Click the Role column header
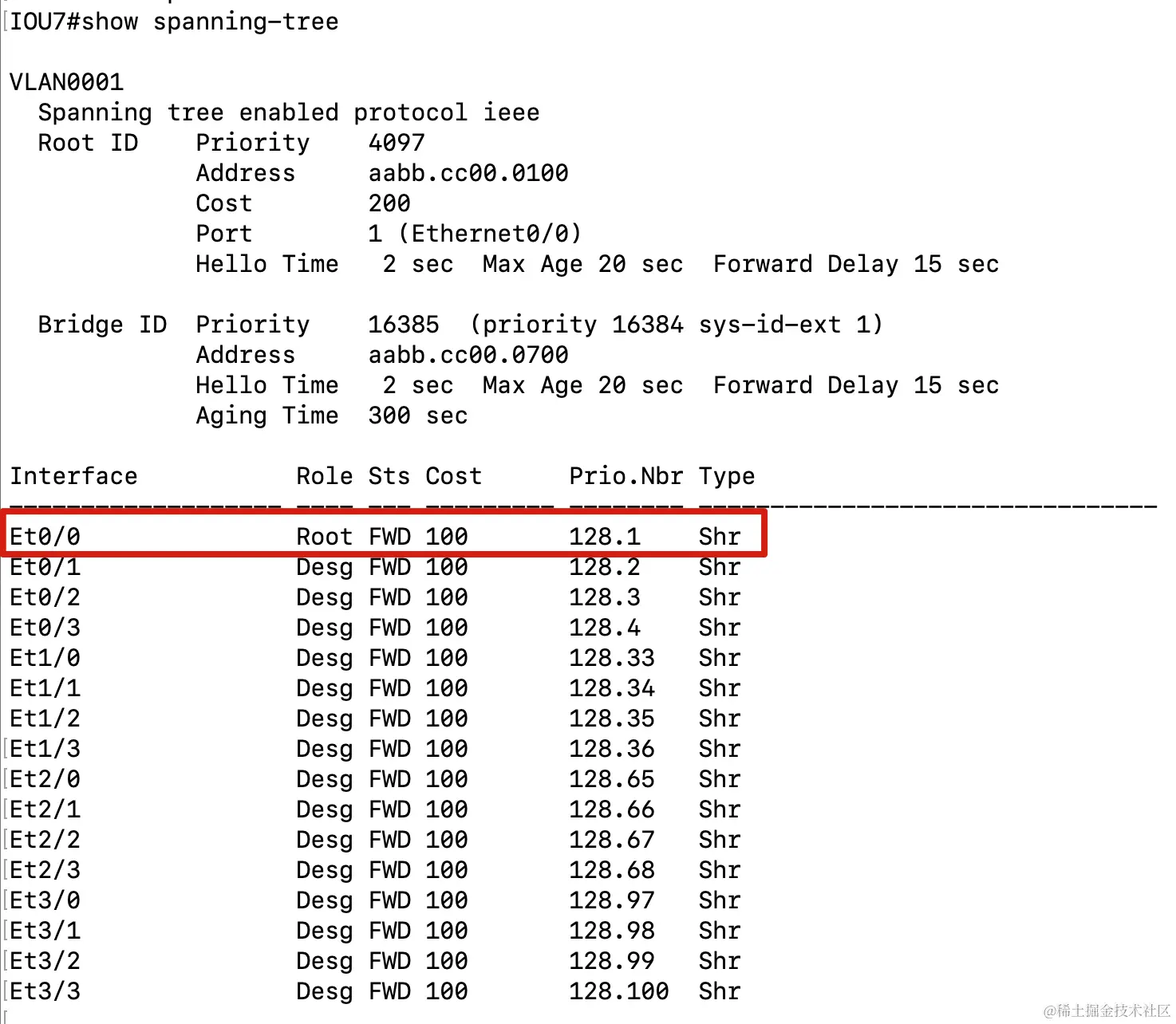 (325, 476)
